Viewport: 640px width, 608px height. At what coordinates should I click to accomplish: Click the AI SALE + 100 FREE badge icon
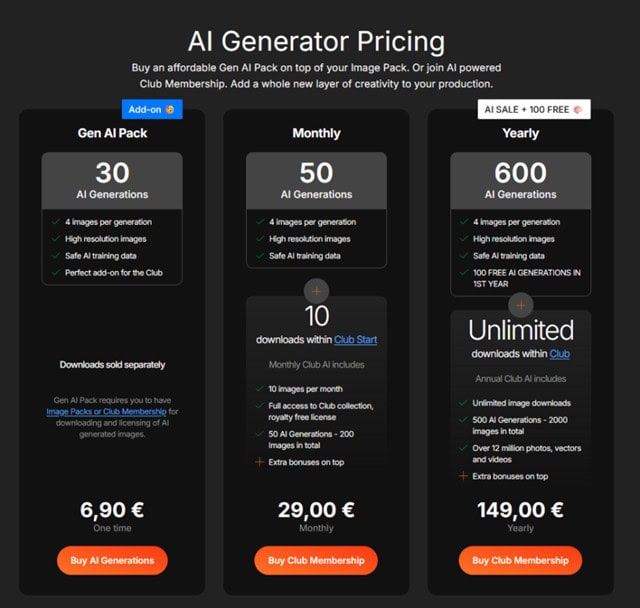(x=578, y=109)
